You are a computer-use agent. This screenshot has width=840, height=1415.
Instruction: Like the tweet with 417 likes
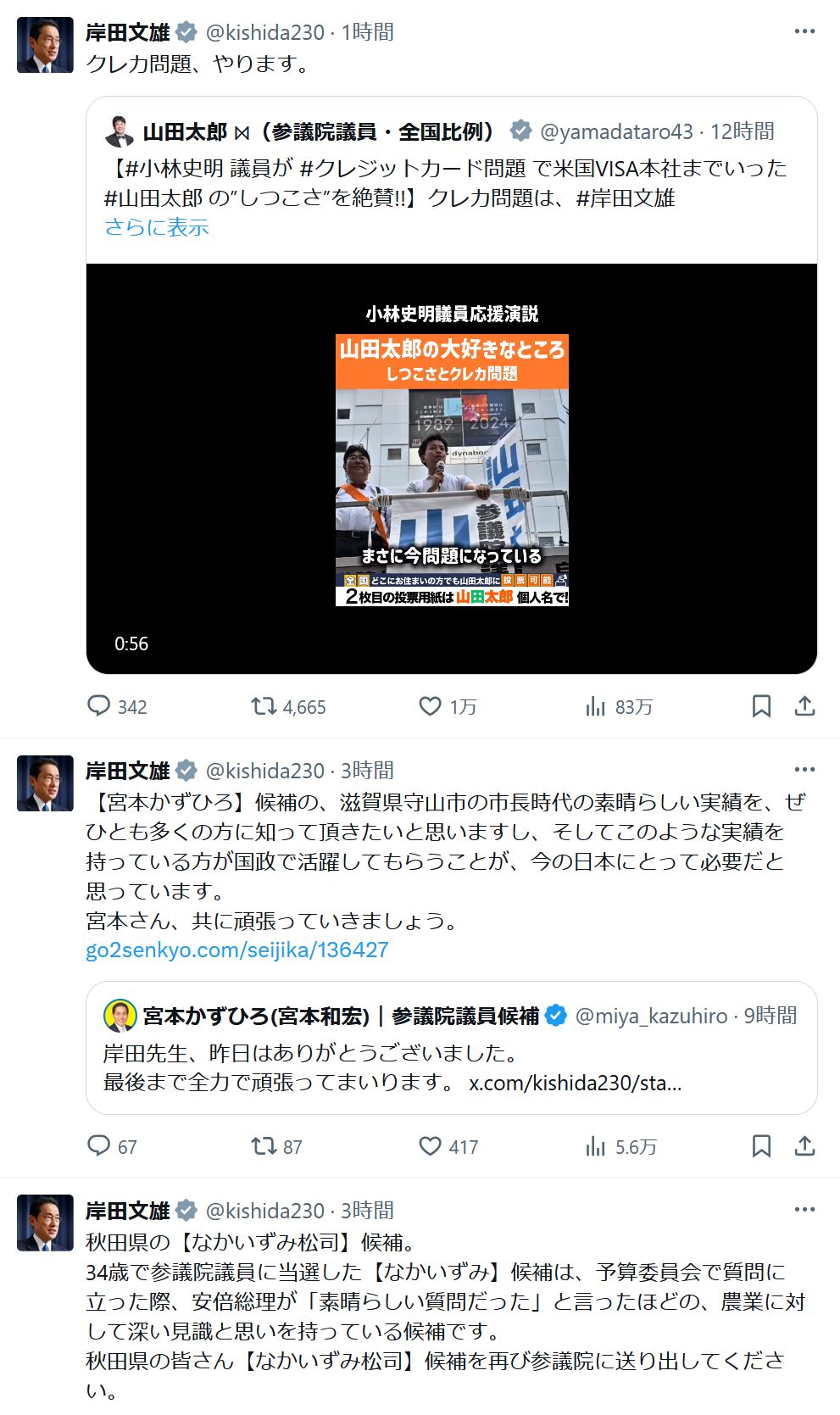point(431,1146)
